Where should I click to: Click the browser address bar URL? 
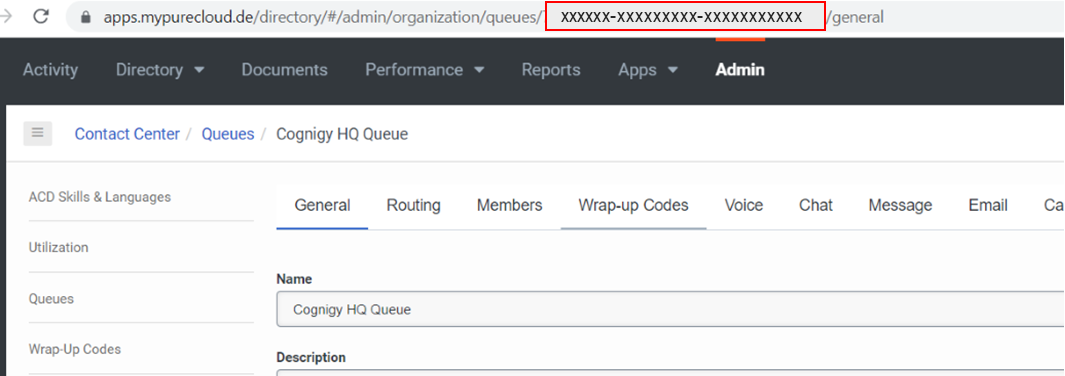[x=493, y=17]
